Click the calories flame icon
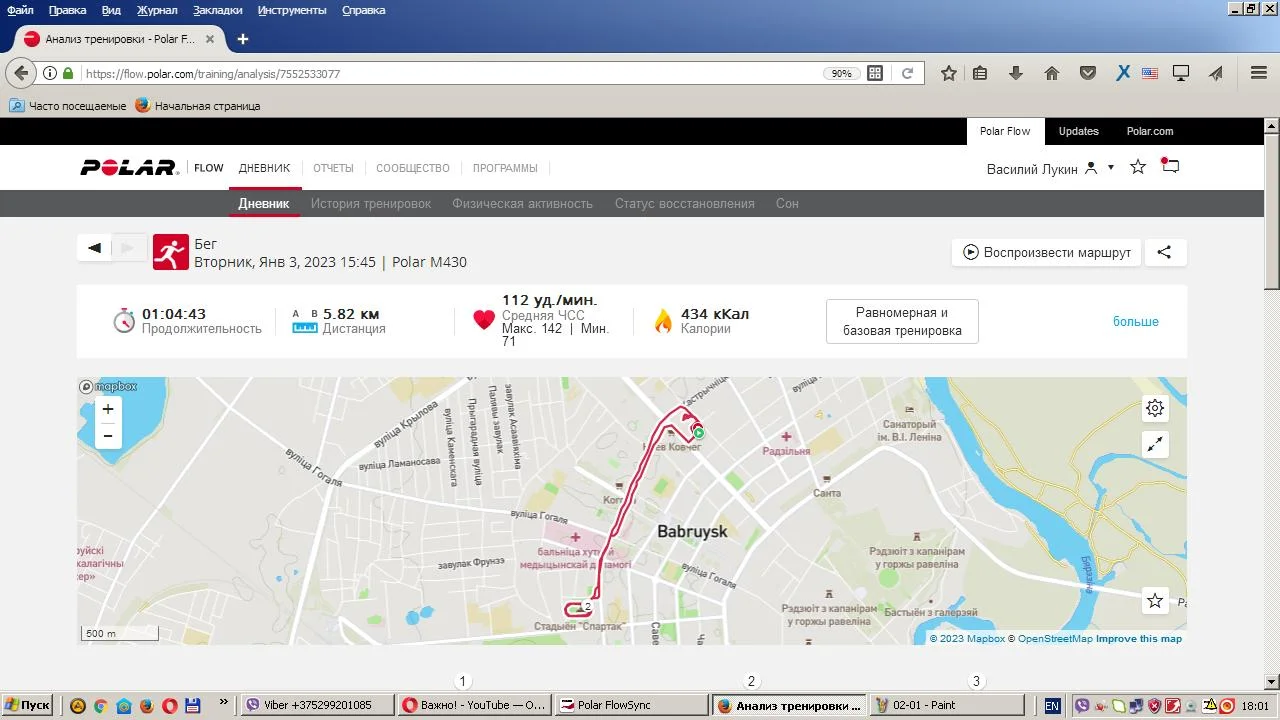The image size is (1280, 720). click(x=663, y=320)
